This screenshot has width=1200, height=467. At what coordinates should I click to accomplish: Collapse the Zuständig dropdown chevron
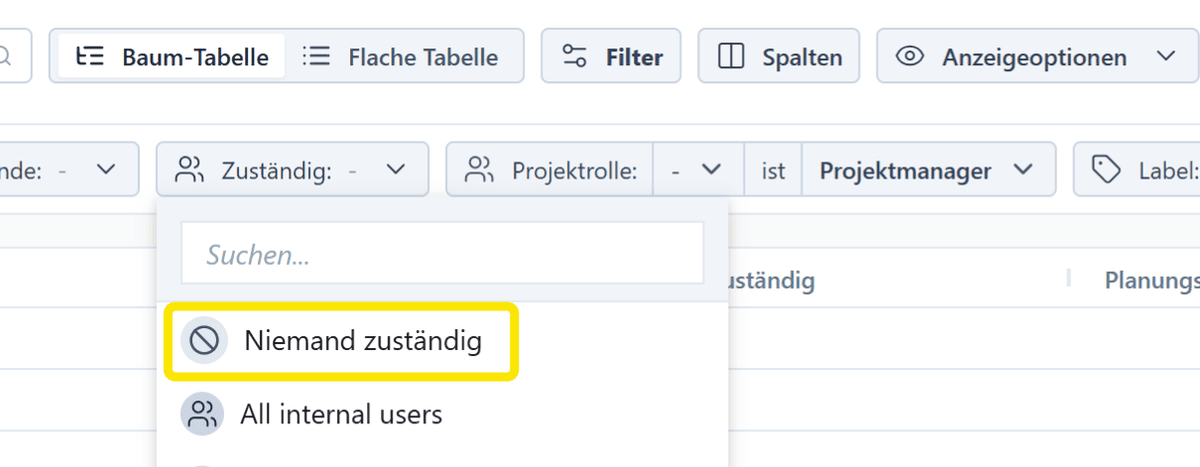click(x=396, y=171)
